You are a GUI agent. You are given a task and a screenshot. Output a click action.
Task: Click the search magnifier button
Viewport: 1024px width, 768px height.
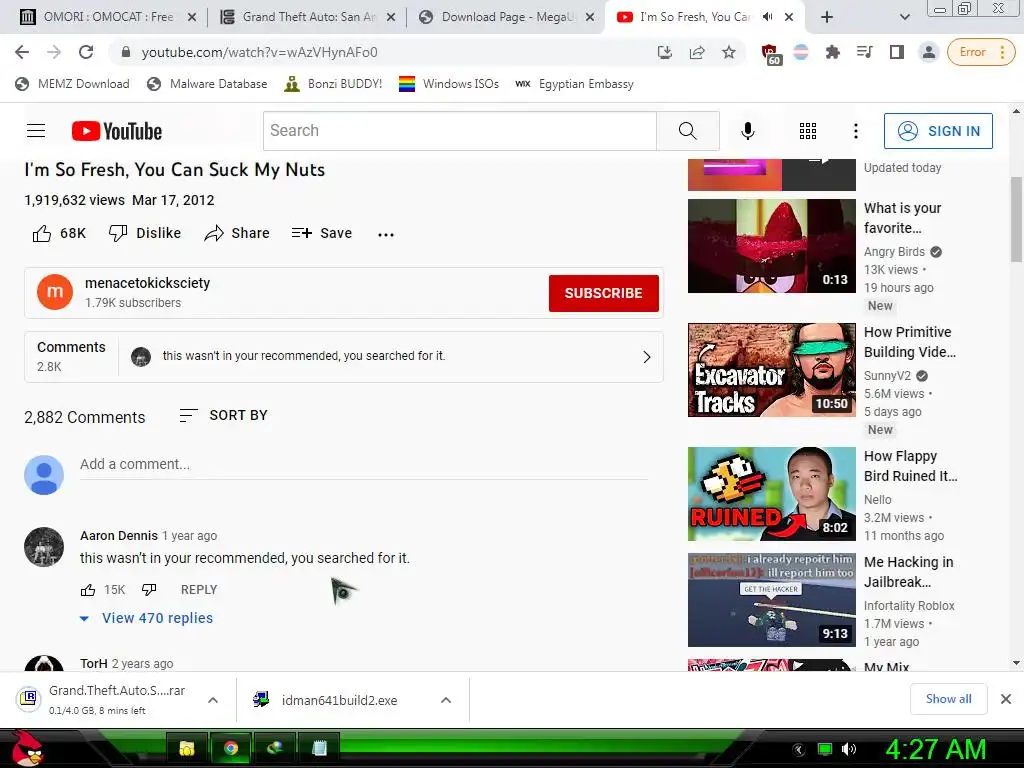[x=688, y=131]
